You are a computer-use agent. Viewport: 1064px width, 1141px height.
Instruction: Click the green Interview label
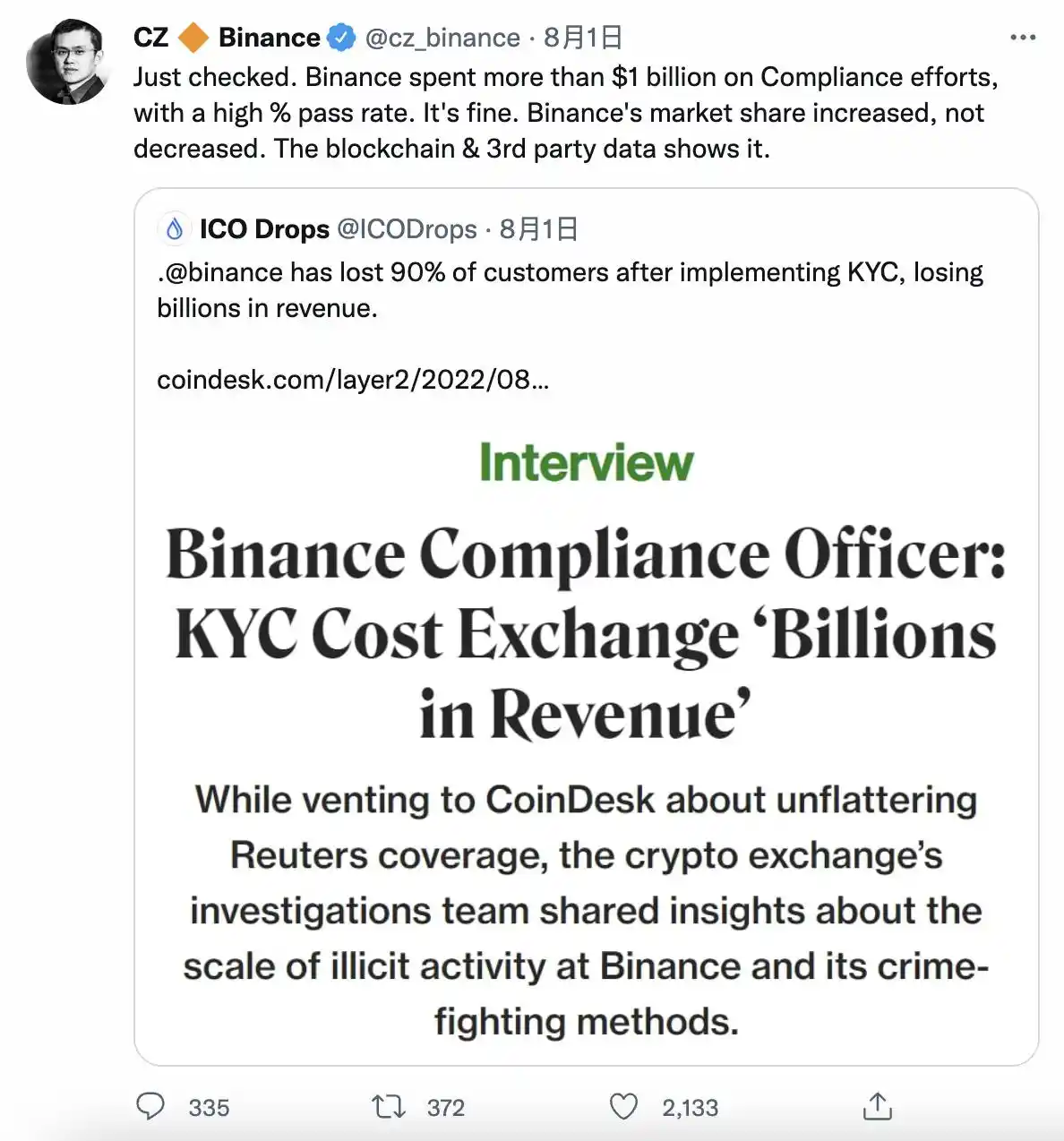(x=586, y=462)
